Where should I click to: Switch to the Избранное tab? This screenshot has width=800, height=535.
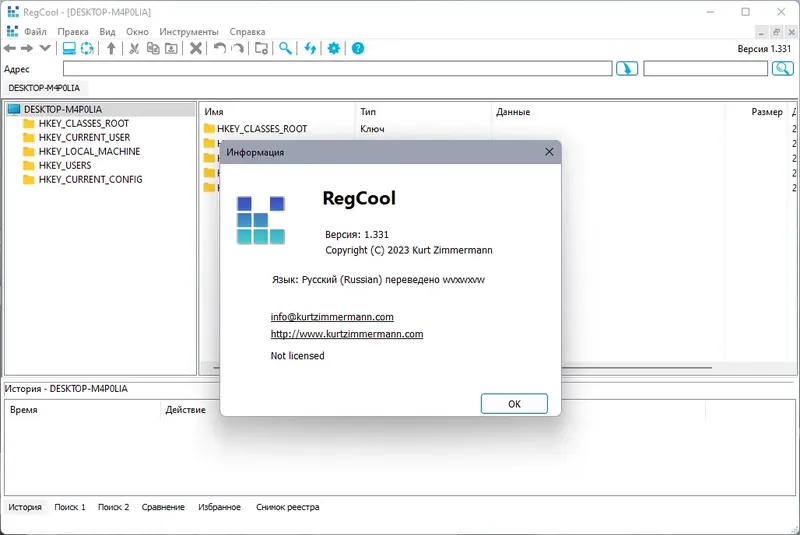click(x=219, y=507)
